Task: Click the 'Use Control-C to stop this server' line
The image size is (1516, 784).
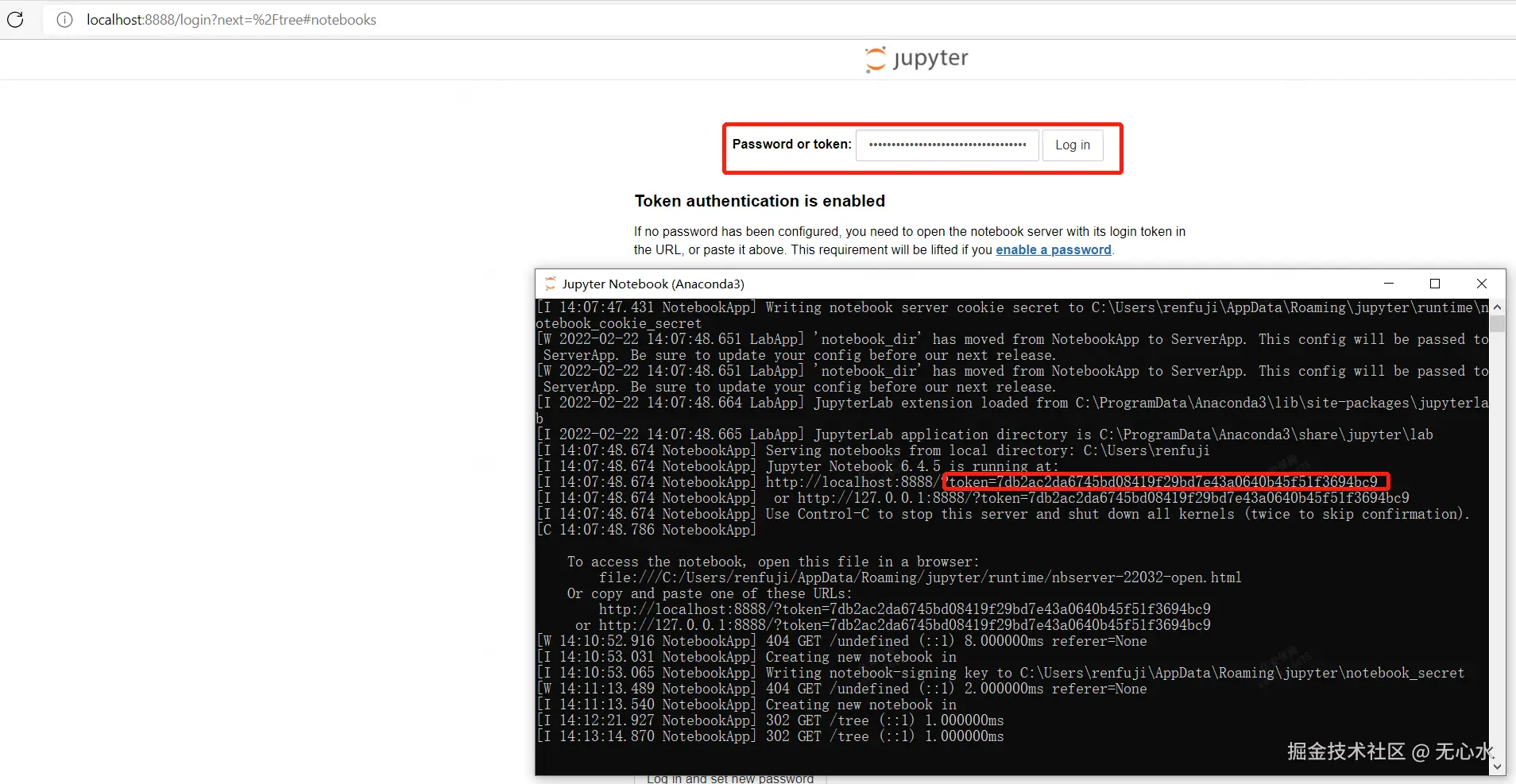Action: 1003,514
